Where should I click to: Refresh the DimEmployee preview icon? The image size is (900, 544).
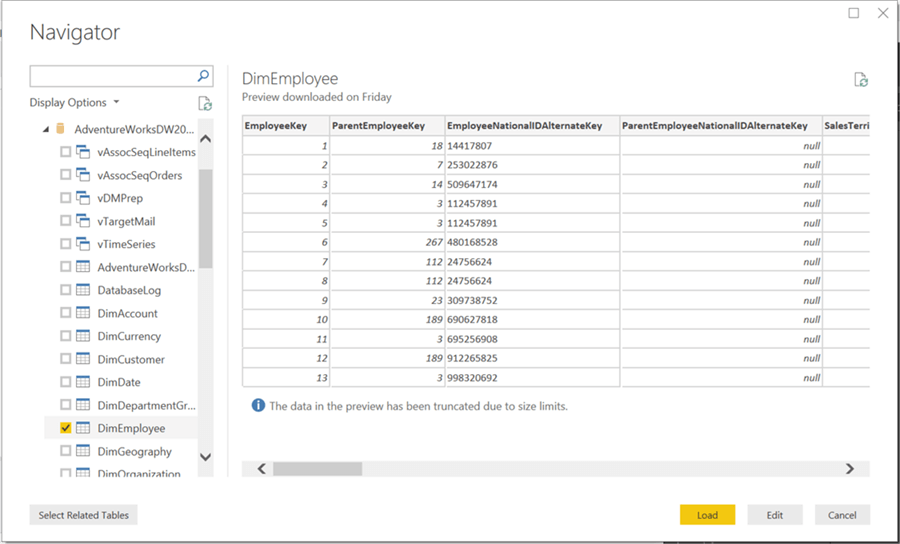pos(860,80)
